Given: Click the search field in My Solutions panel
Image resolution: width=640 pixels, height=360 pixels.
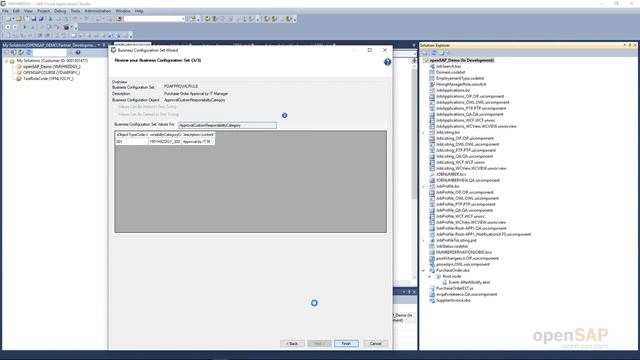Looking at the screenshot, I should click(49, 53).
